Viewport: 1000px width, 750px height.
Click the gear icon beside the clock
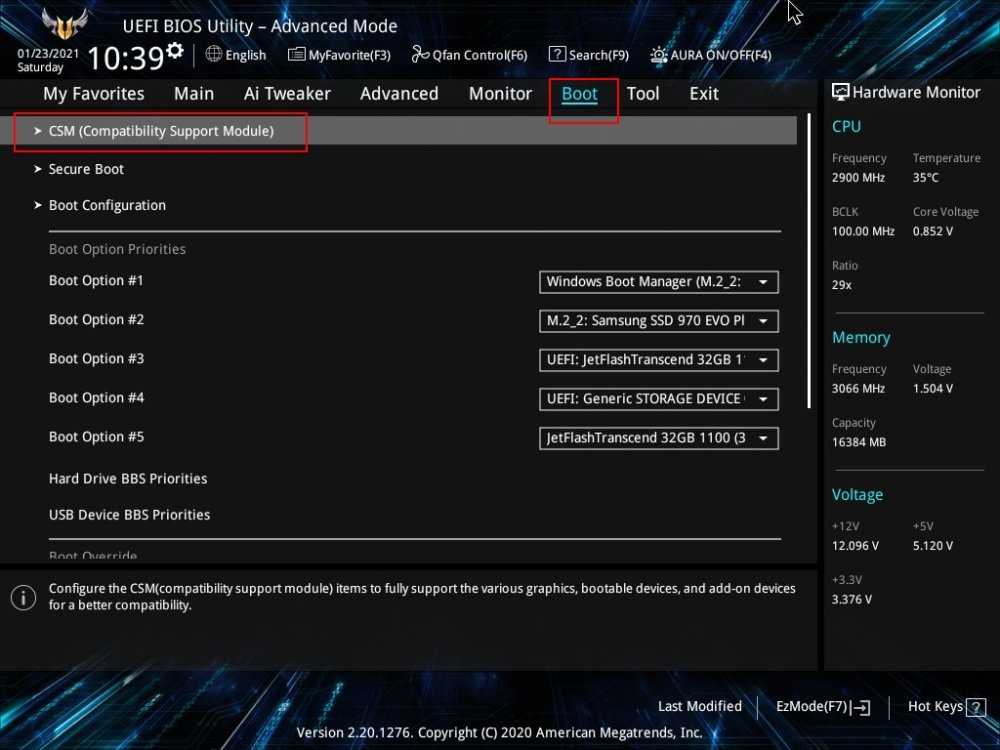(175, 50)
